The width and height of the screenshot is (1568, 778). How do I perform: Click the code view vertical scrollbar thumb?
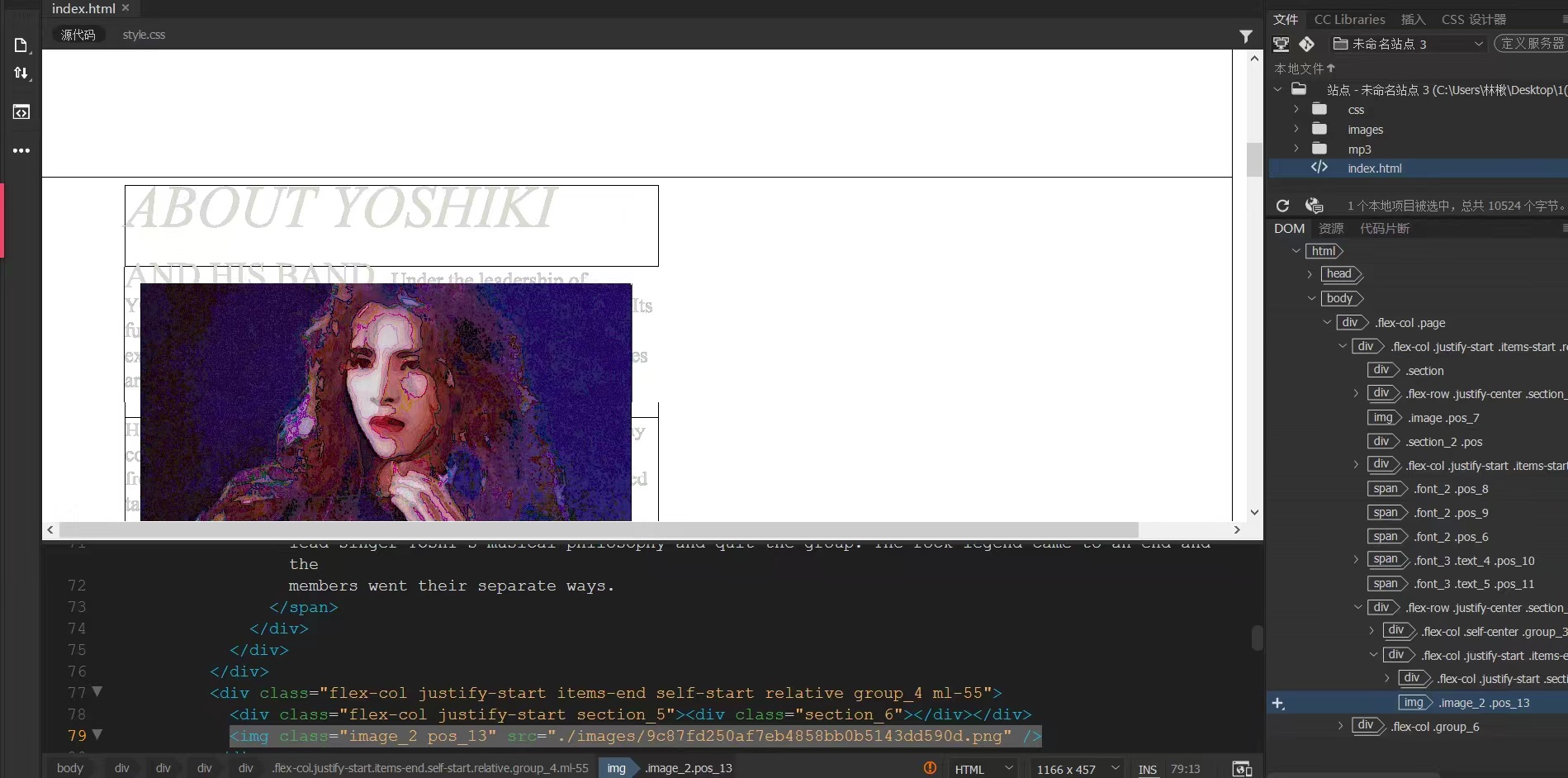(x=1257, y=638)
